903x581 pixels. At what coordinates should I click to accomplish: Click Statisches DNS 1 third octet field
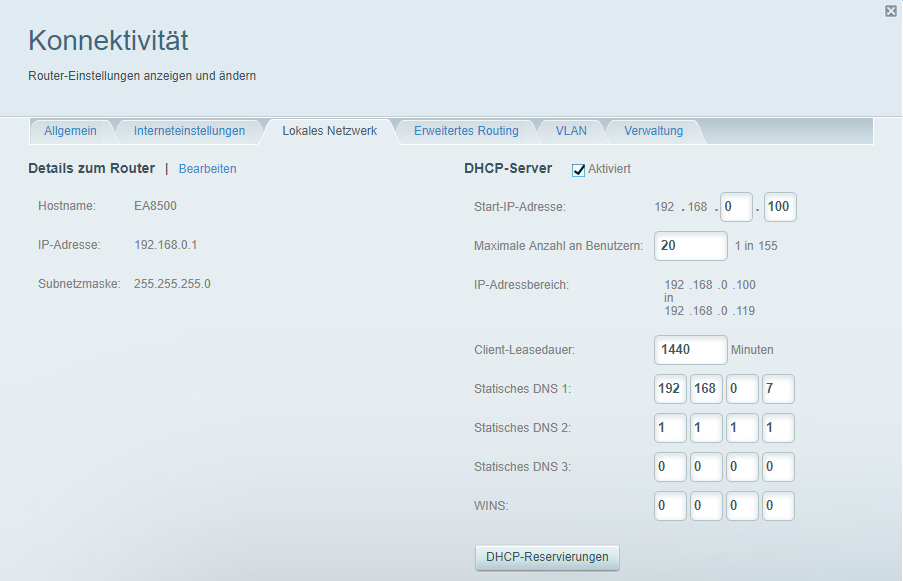coord(742,389)
